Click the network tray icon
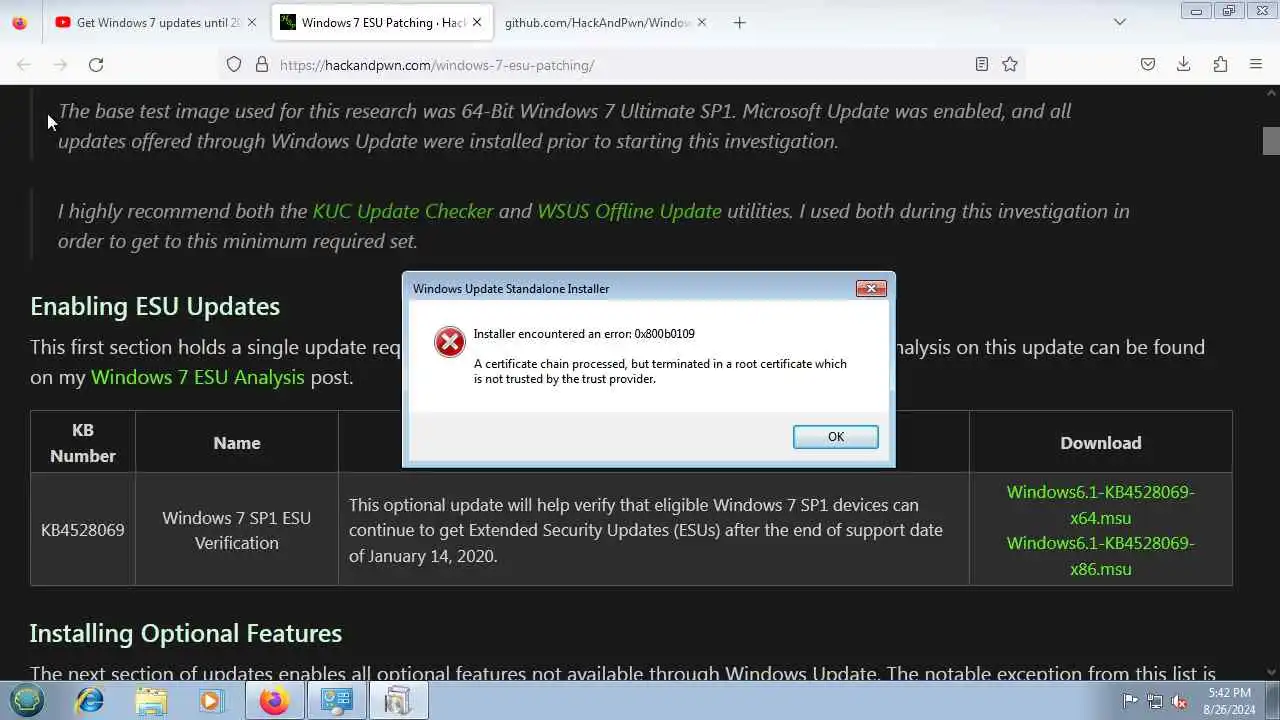 [x=1155, y=701]
